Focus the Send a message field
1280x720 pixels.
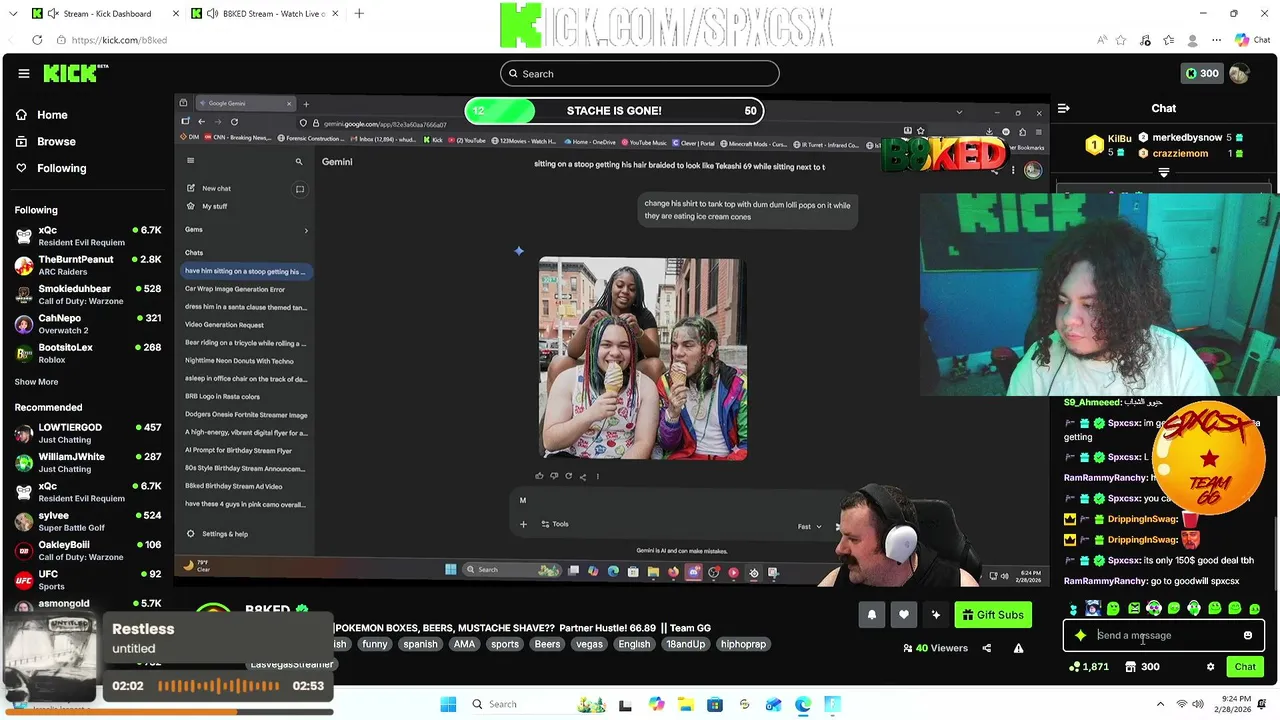(x=1164, y=635)
